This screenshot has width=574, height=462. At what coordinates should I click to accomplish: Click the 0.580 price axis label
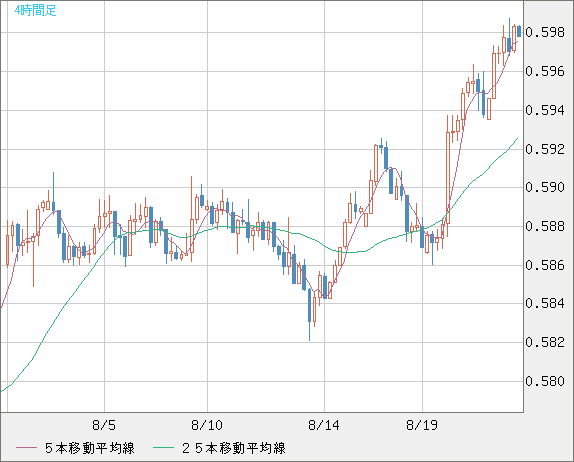(x=545, y=381)
